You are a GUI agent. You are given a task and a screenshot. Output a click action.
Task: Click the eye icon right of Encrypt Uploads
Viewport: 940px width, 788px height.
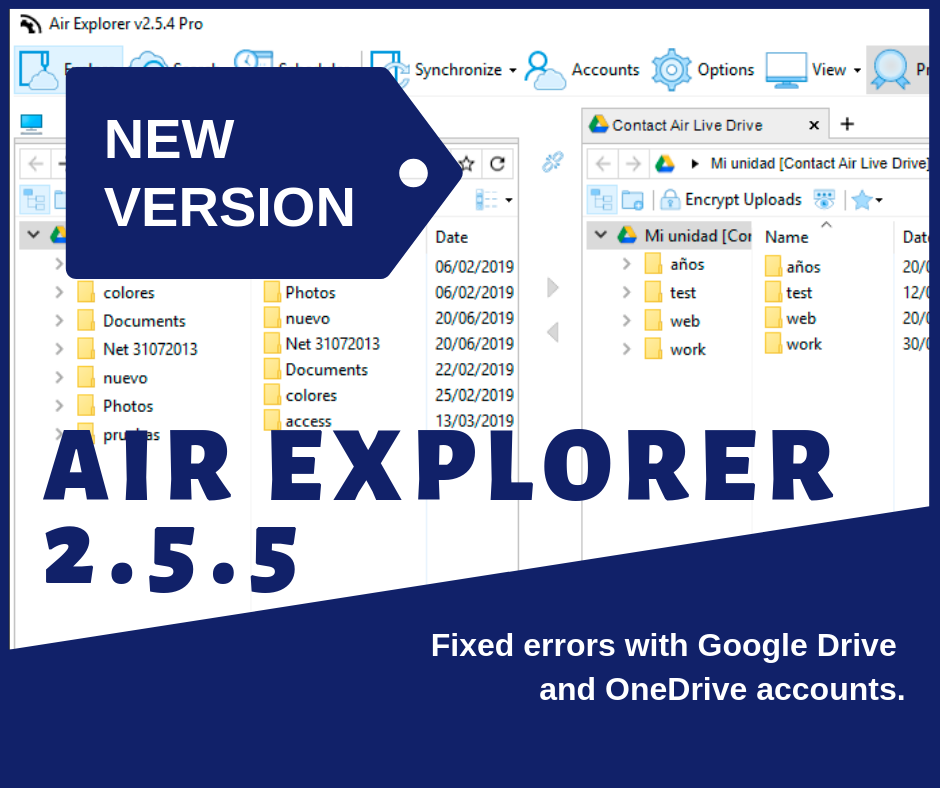click(x=824, y=200)
